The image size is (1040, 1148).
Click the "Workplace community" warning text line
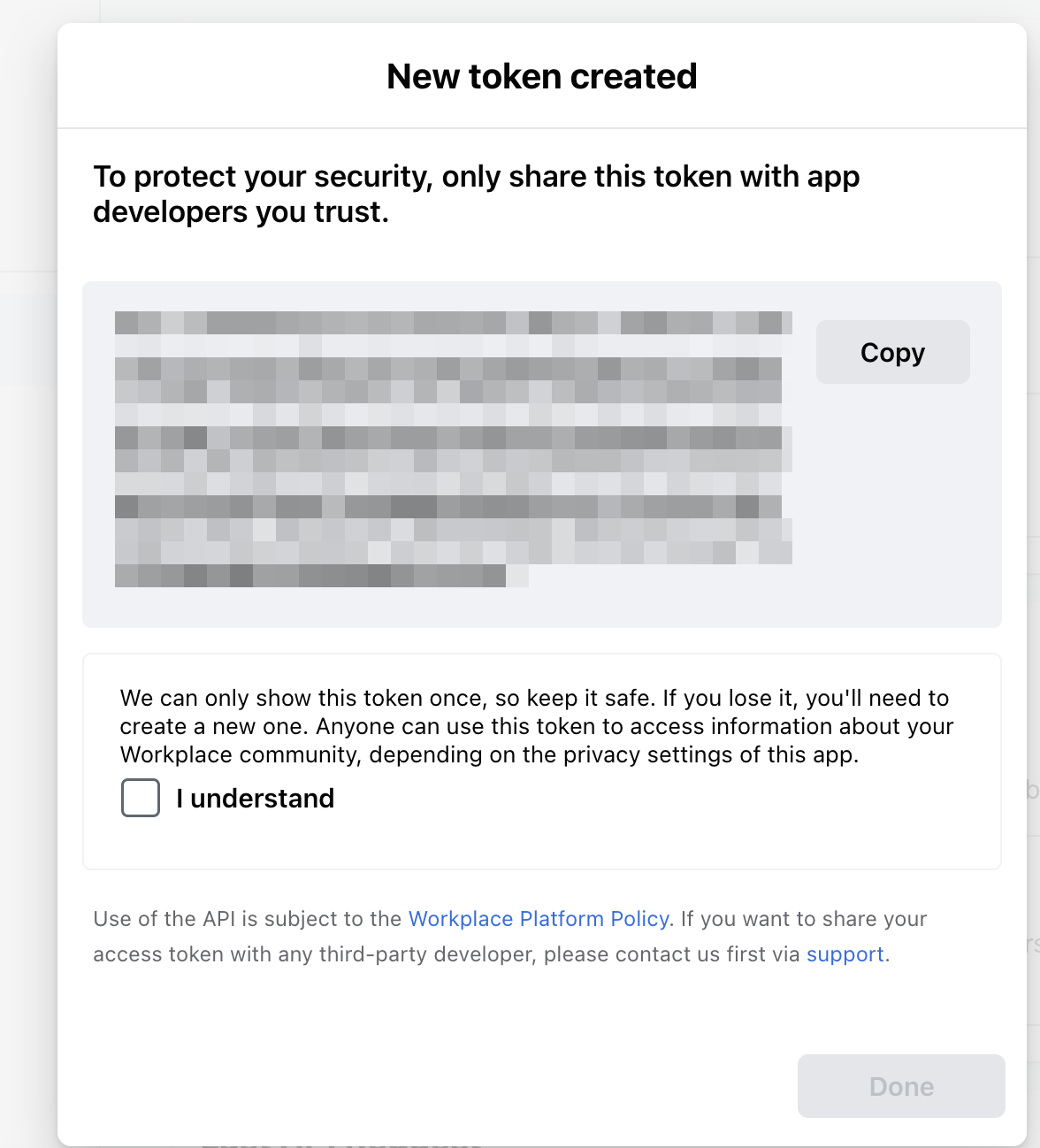(x=489, y=754)
